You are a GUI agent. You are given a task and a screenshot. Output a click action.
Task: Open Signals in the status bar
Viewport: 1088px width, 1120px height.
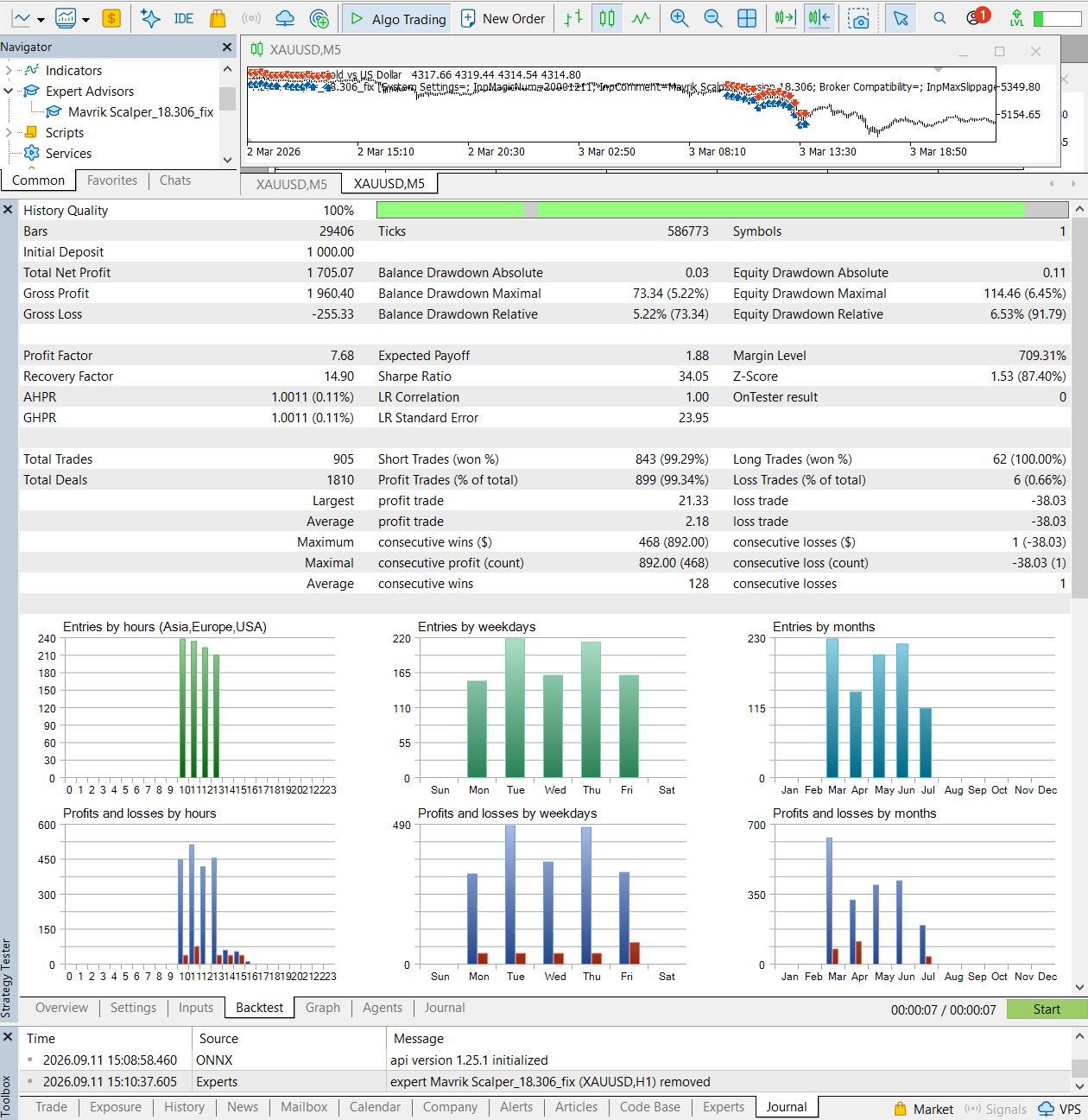pyautogui.click(x=996, y=1109)
